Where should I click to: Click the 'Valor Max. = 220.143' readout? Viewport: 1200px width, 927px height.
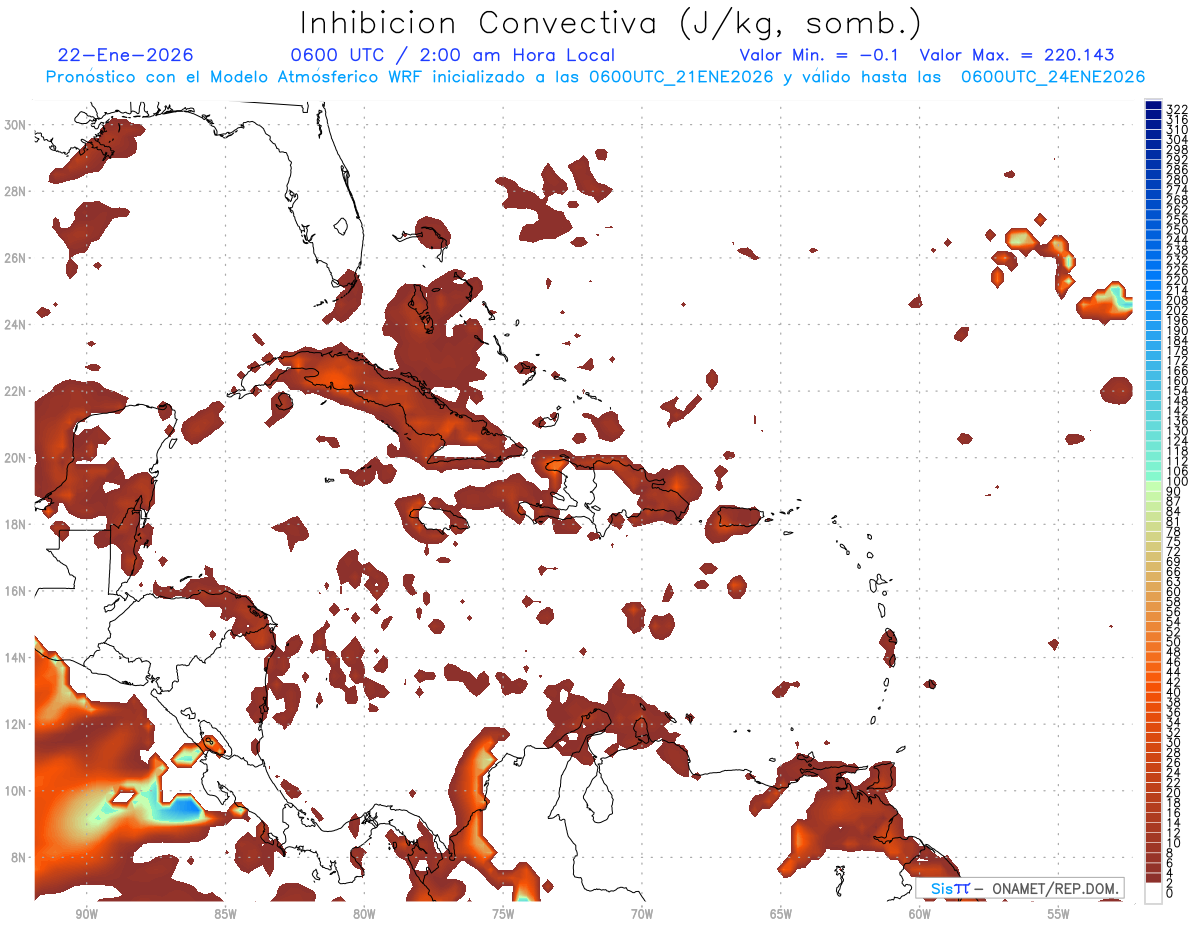coord(1017,55)
